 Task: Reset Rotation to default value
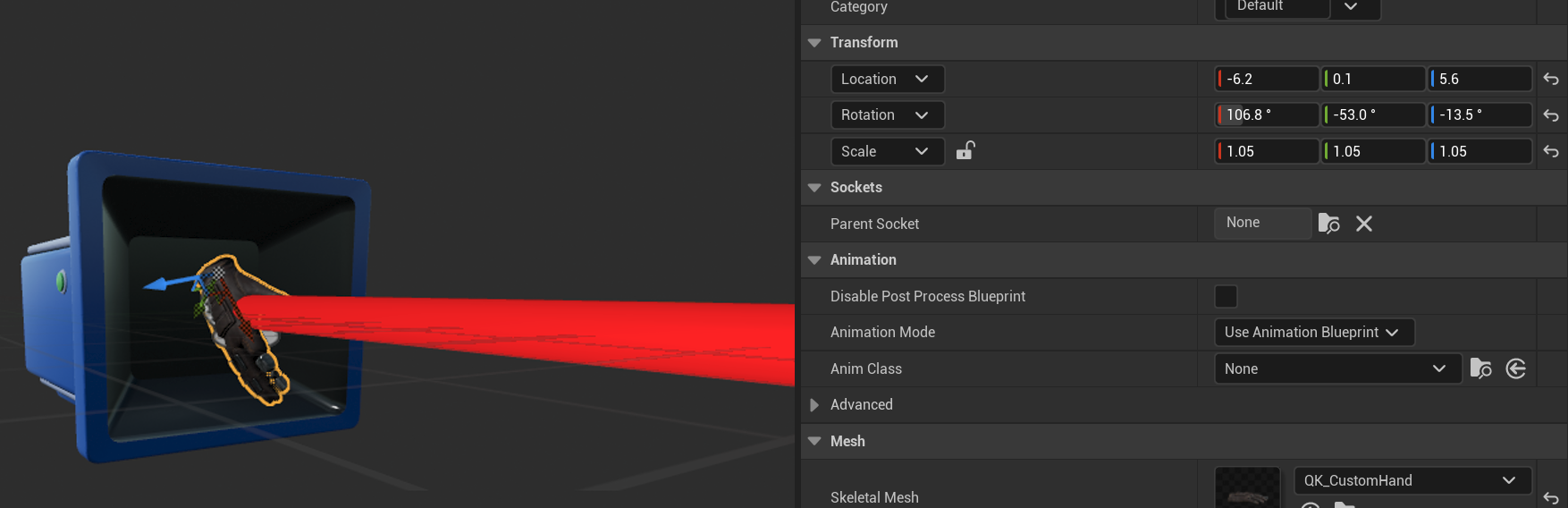[1551, 115]
